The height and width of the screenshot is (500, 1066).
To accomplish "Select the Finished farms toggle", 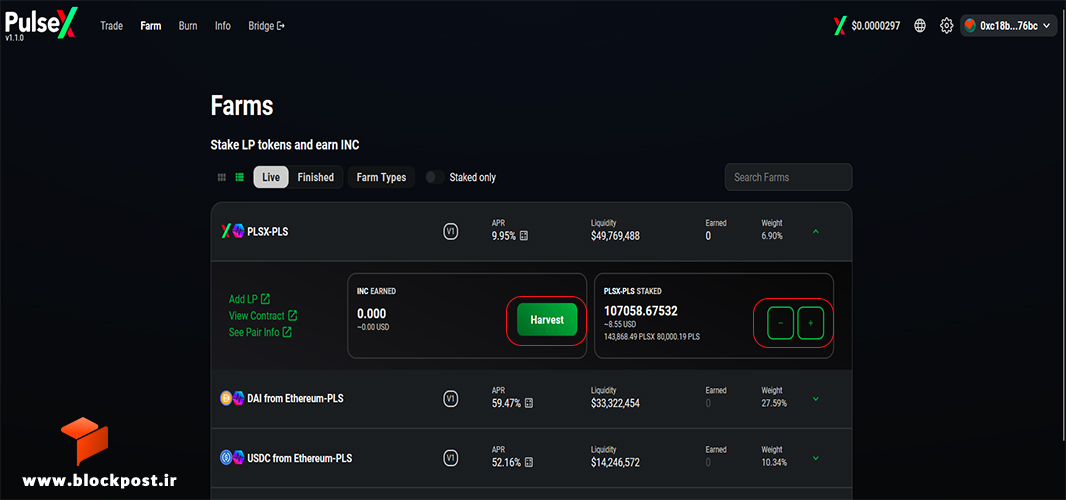I will coord(315,177).
